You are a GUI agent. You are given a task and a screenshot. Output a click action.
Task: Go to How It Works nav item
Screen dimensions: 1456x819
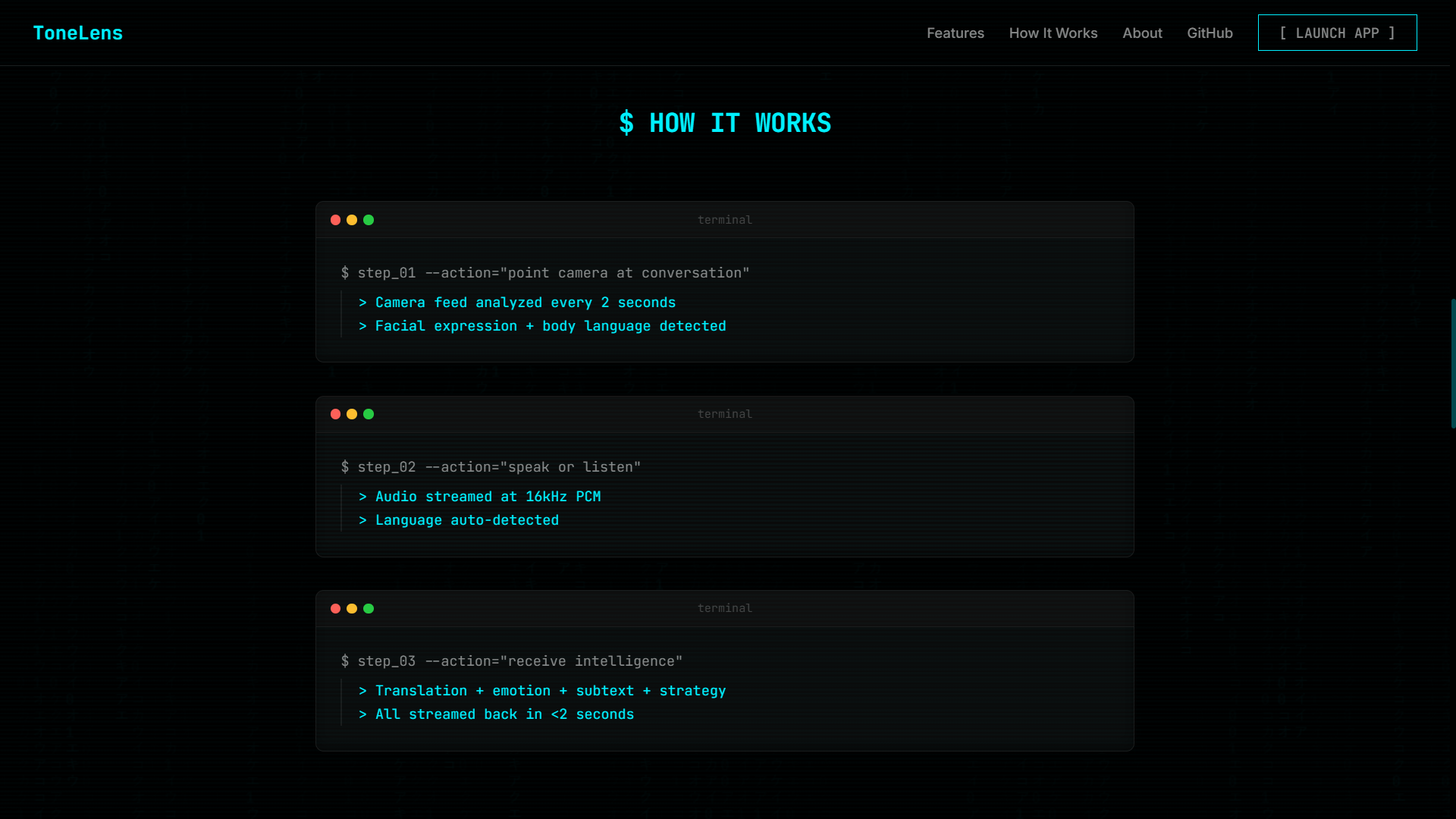point(1053,33)
